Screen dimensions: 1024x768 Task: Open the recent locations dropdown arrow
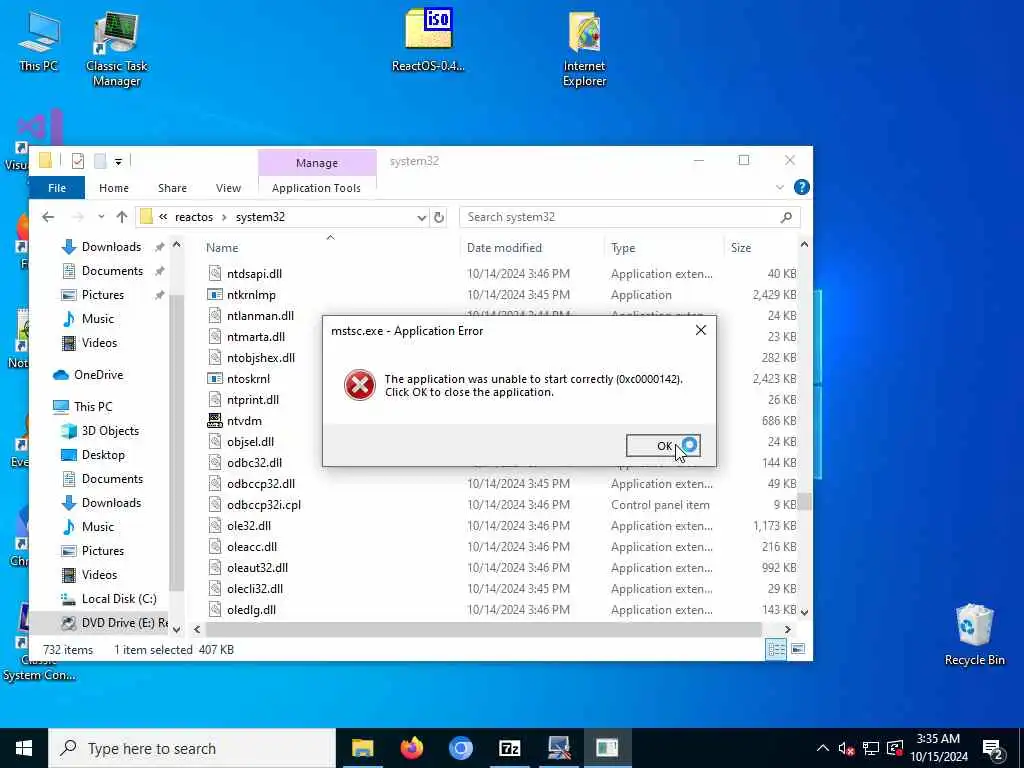(101, 217)
